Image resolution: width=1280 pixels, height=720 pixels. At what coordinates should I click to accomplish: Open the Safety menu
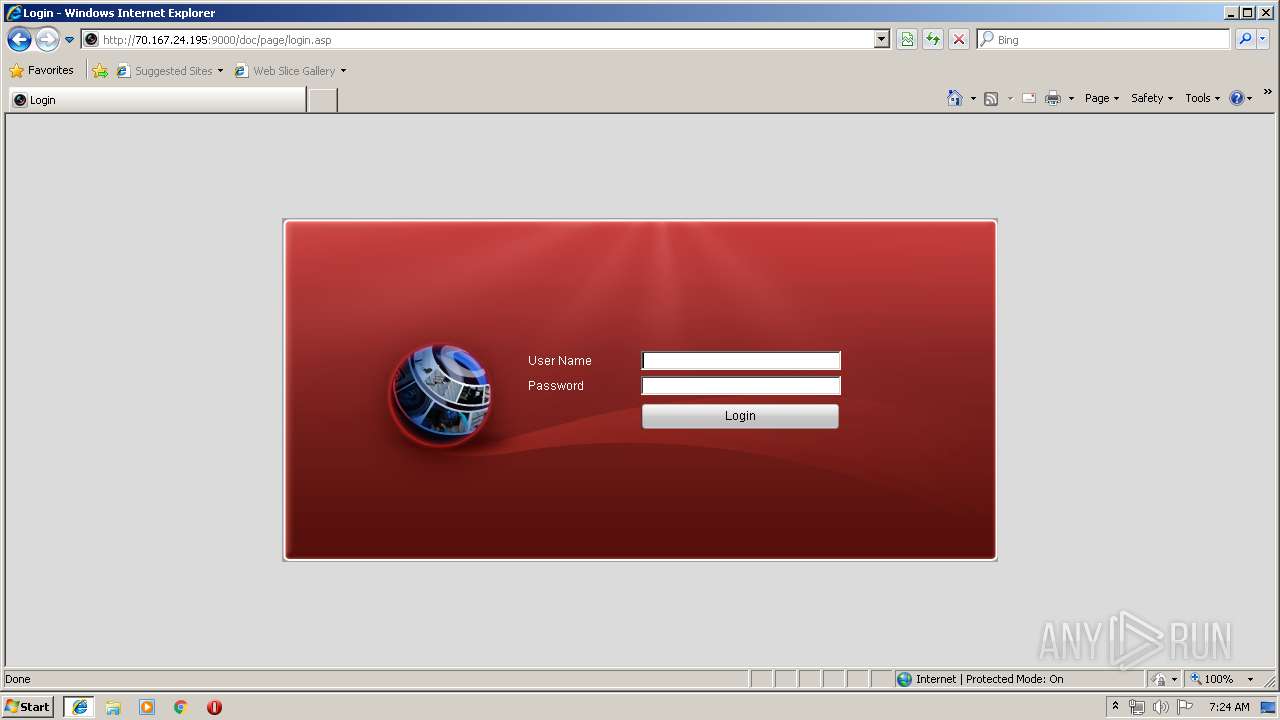click(x=1152, y=98)
